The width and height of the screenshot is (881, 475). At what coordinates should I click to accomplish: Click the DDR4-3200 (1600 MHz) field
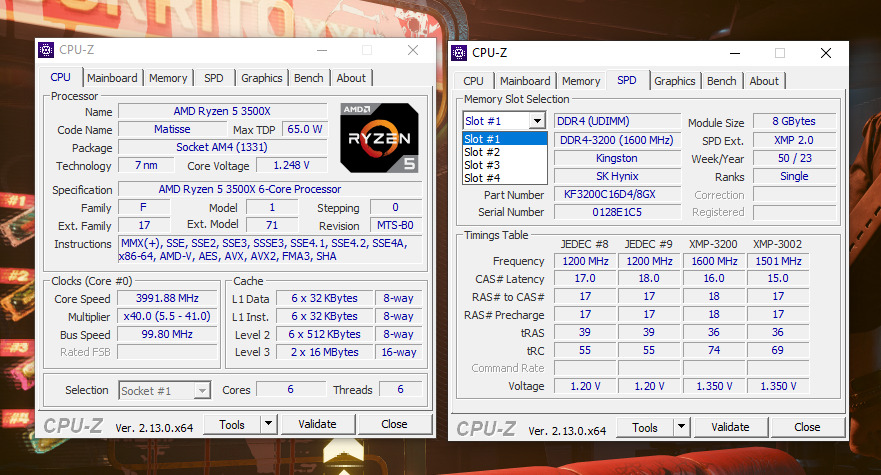coord(617,140)
